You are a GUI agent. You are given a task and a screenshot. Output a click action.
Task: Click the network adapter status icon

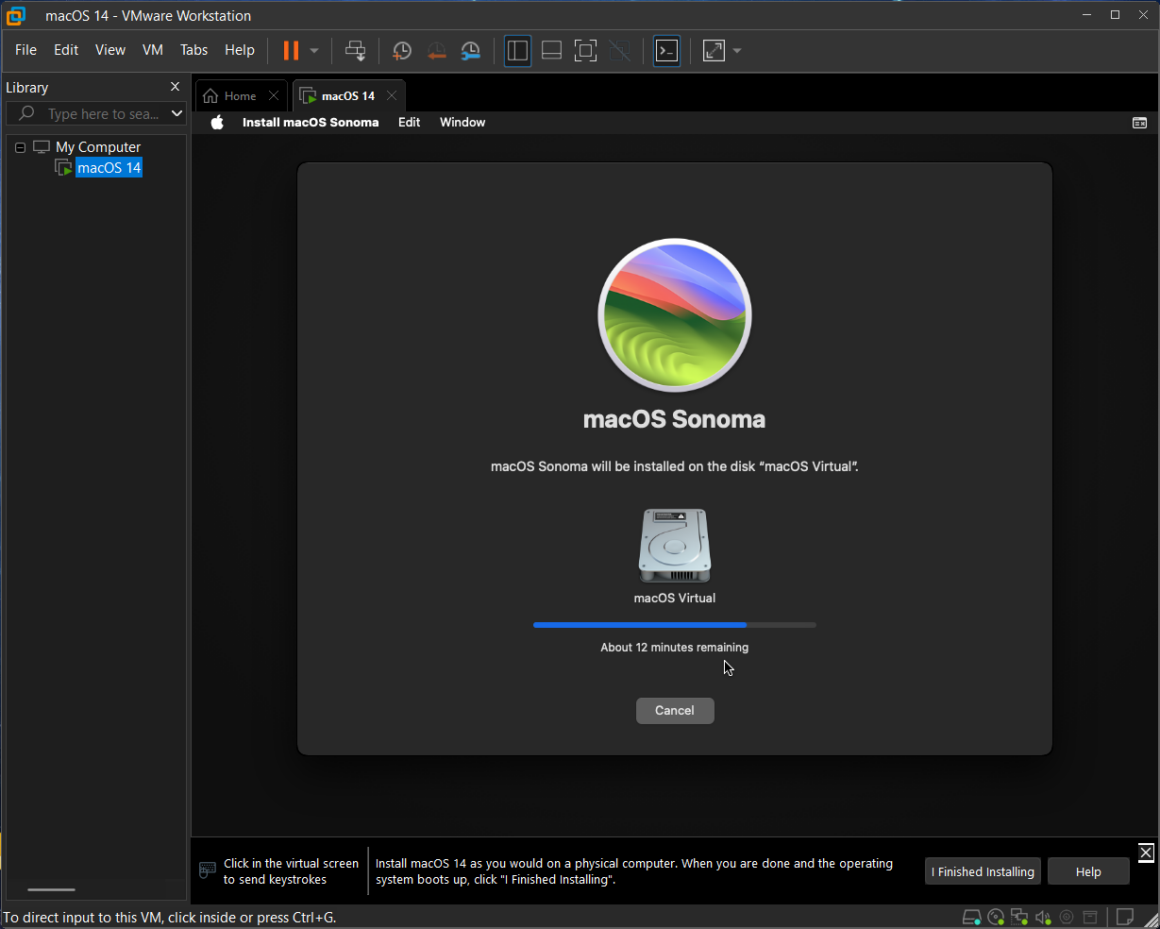(1019, 918)
